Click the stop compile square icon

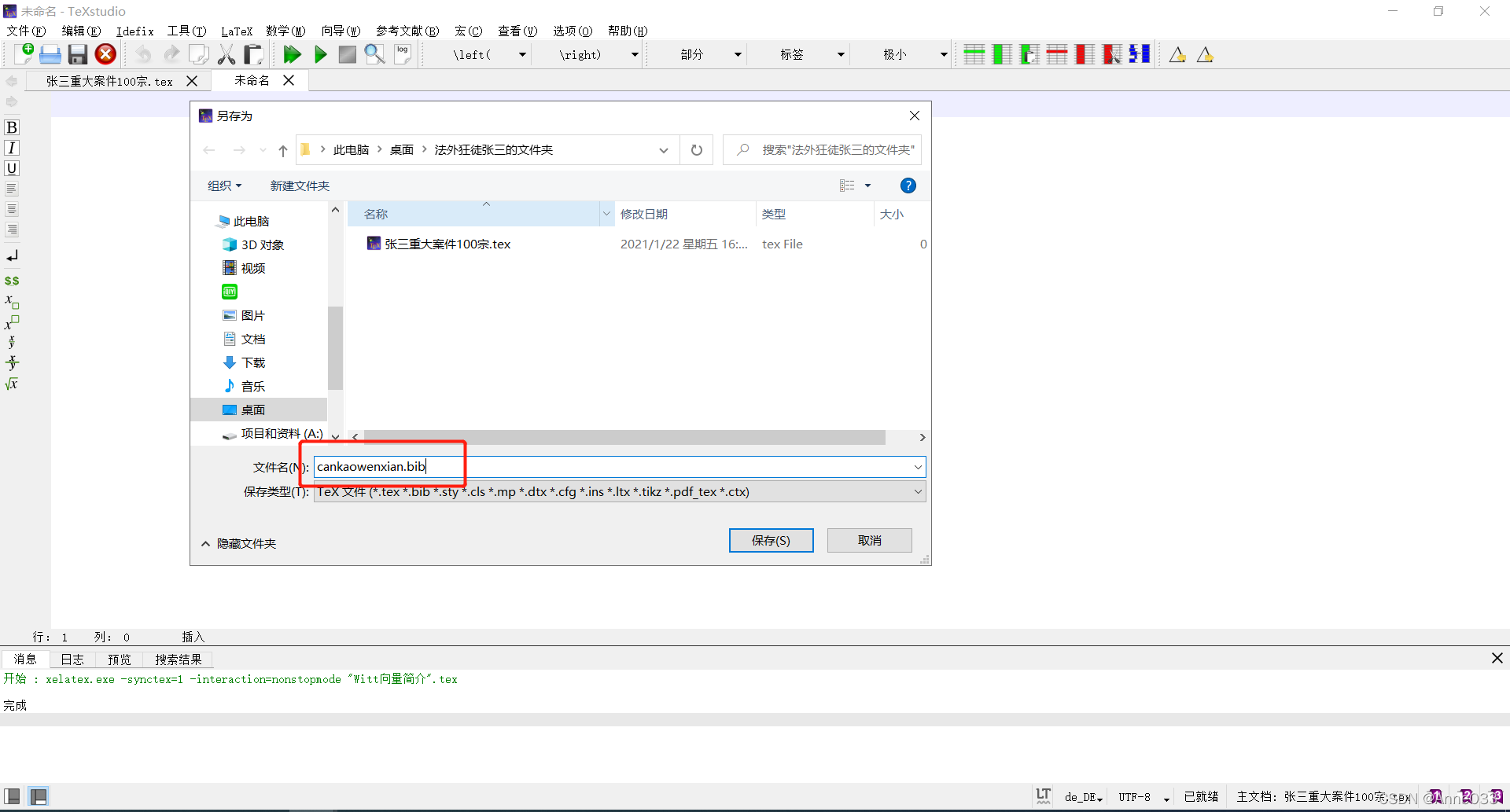[x=347, y=54]
